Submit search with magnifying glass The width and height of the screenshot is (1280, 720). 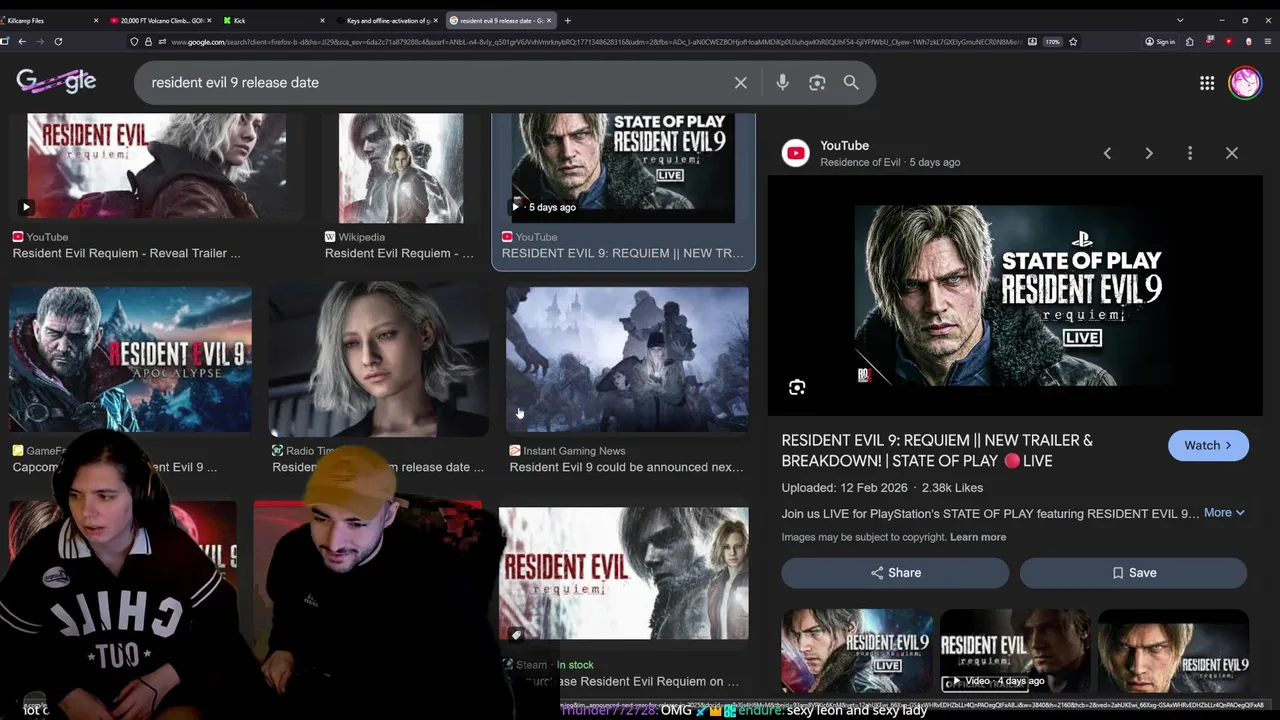click(x=851, y=83)
